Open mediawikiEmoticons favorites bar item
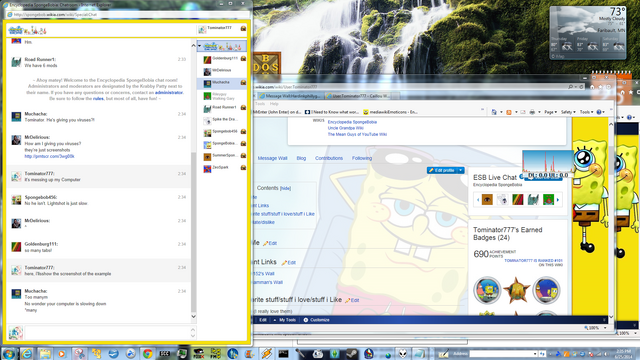The width and height of the screenshot is (640, 360). (390, 112)
